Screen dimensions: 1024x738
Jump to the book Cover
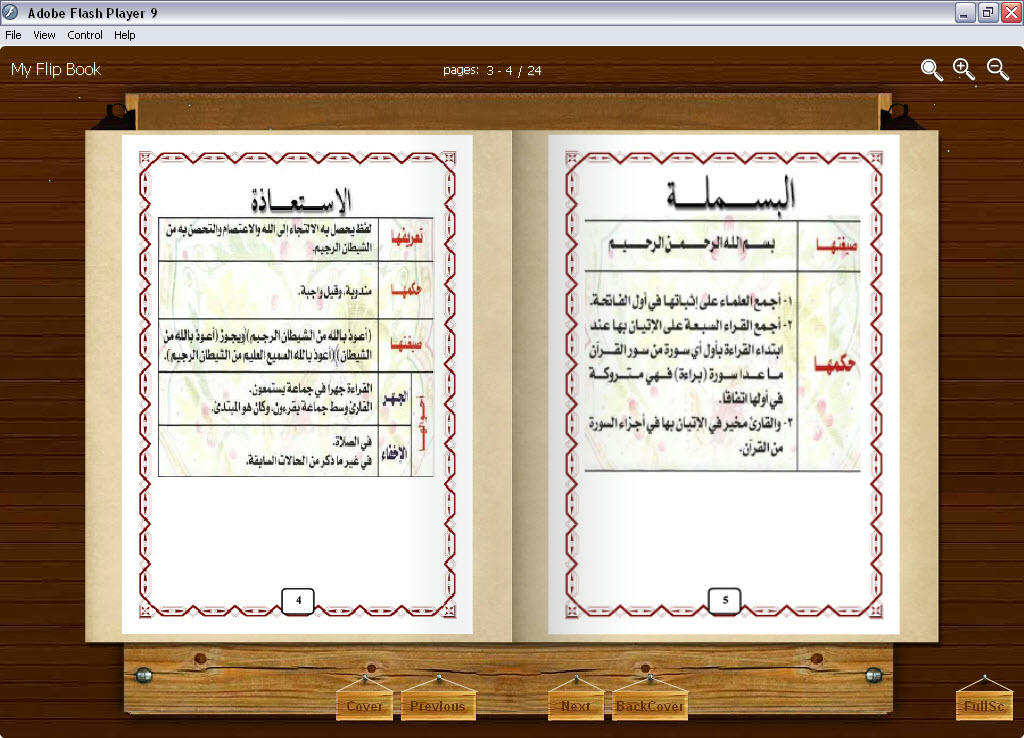pos(364,706)
